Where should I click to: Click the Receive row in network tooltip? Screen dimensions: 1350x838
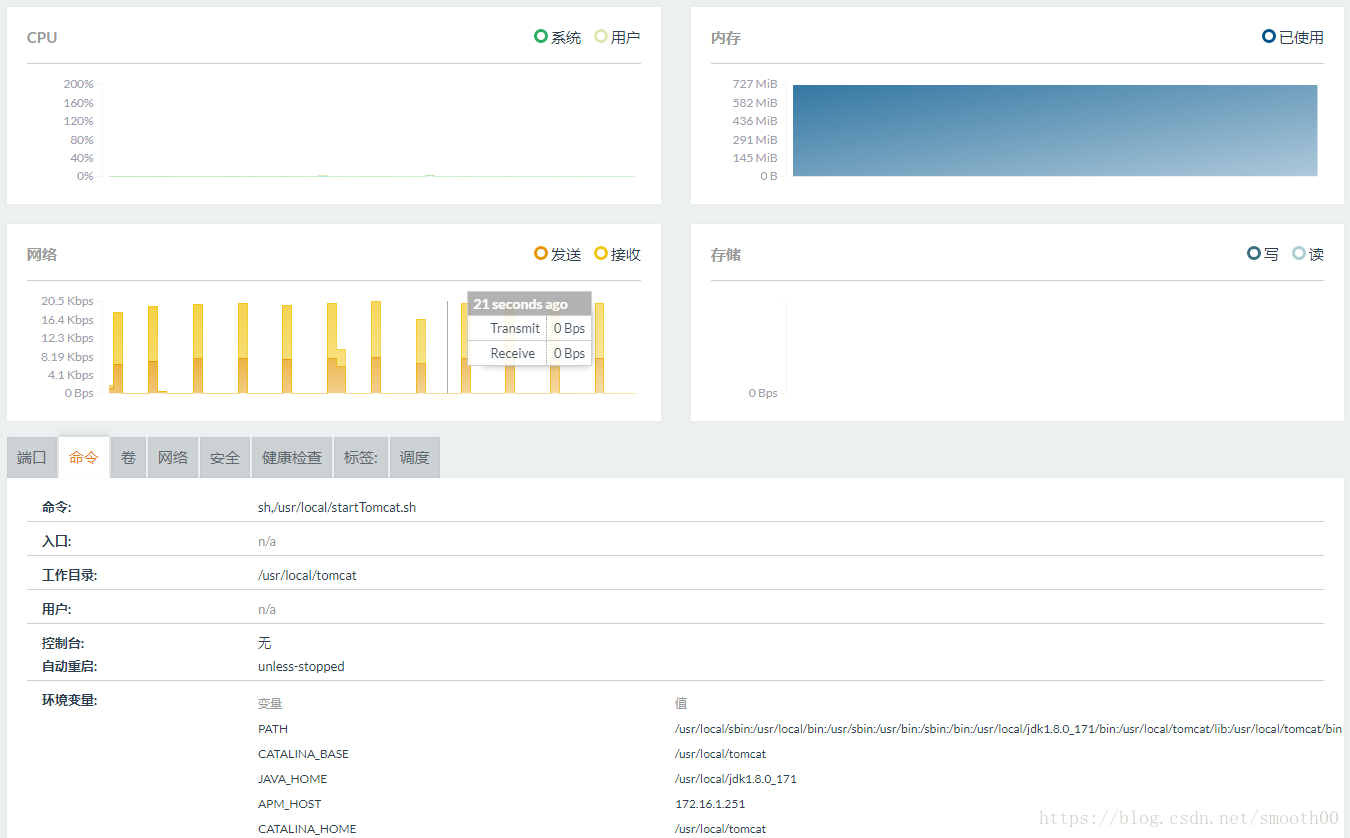coord(530,353)
